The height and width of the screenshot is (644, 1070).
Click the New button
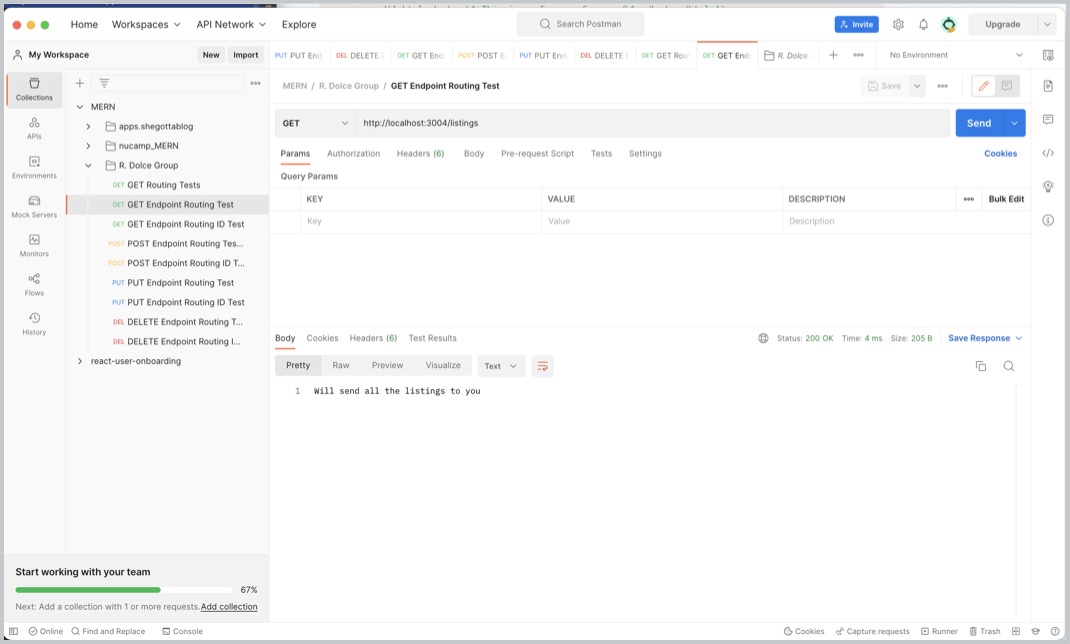point(211,55)
